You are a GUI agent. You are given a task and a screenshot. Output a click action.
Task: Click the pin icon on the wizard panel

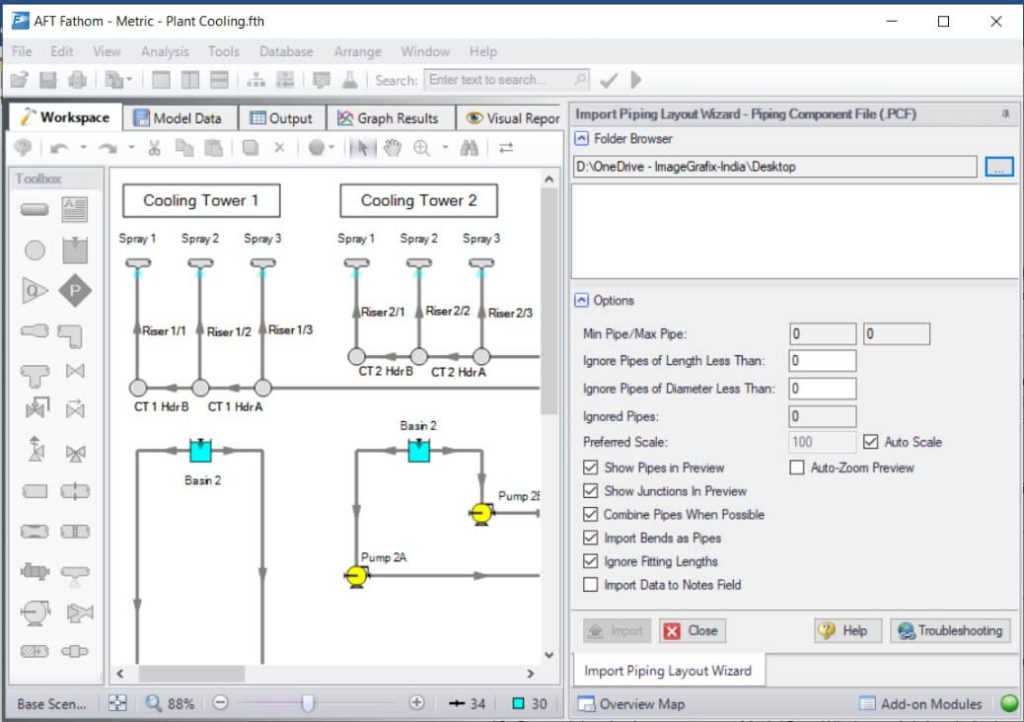pyautogui.click(x=1005, y=114)
